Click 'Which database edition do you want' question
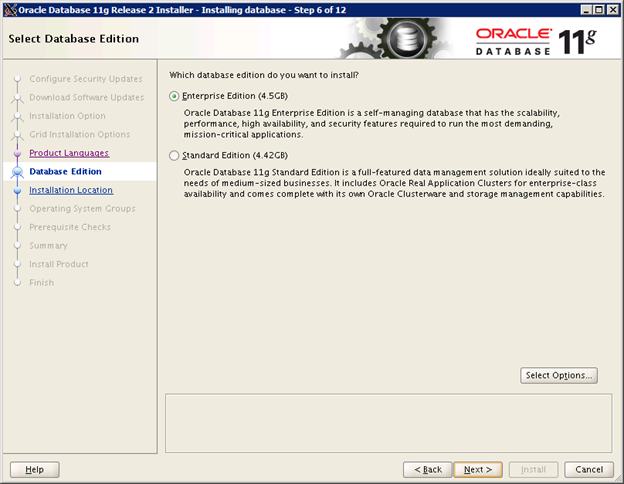The image size is (624, 484). coord(264,75)
